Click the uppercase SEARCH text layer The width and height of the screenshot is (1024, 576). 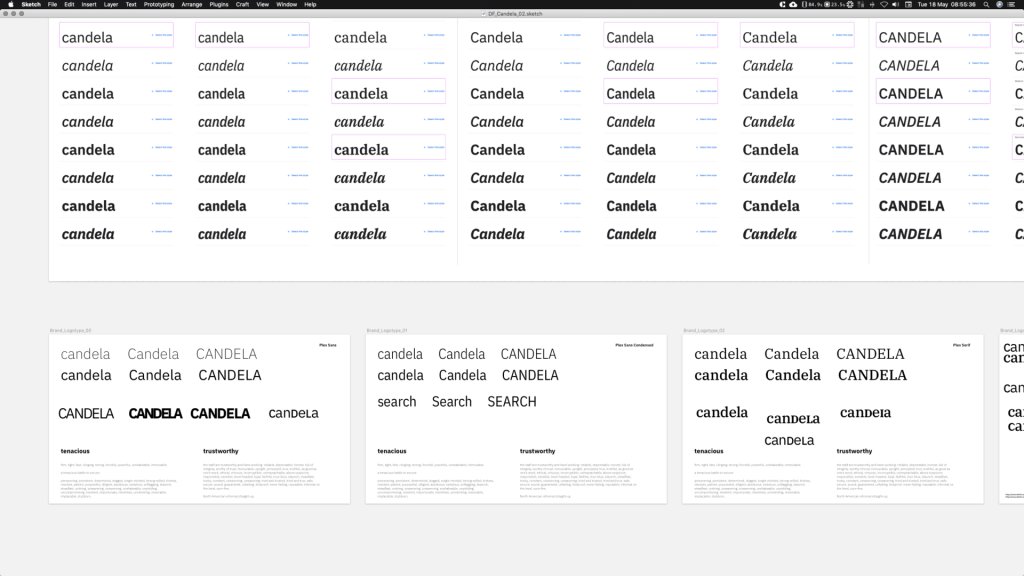tap(512, 402)
